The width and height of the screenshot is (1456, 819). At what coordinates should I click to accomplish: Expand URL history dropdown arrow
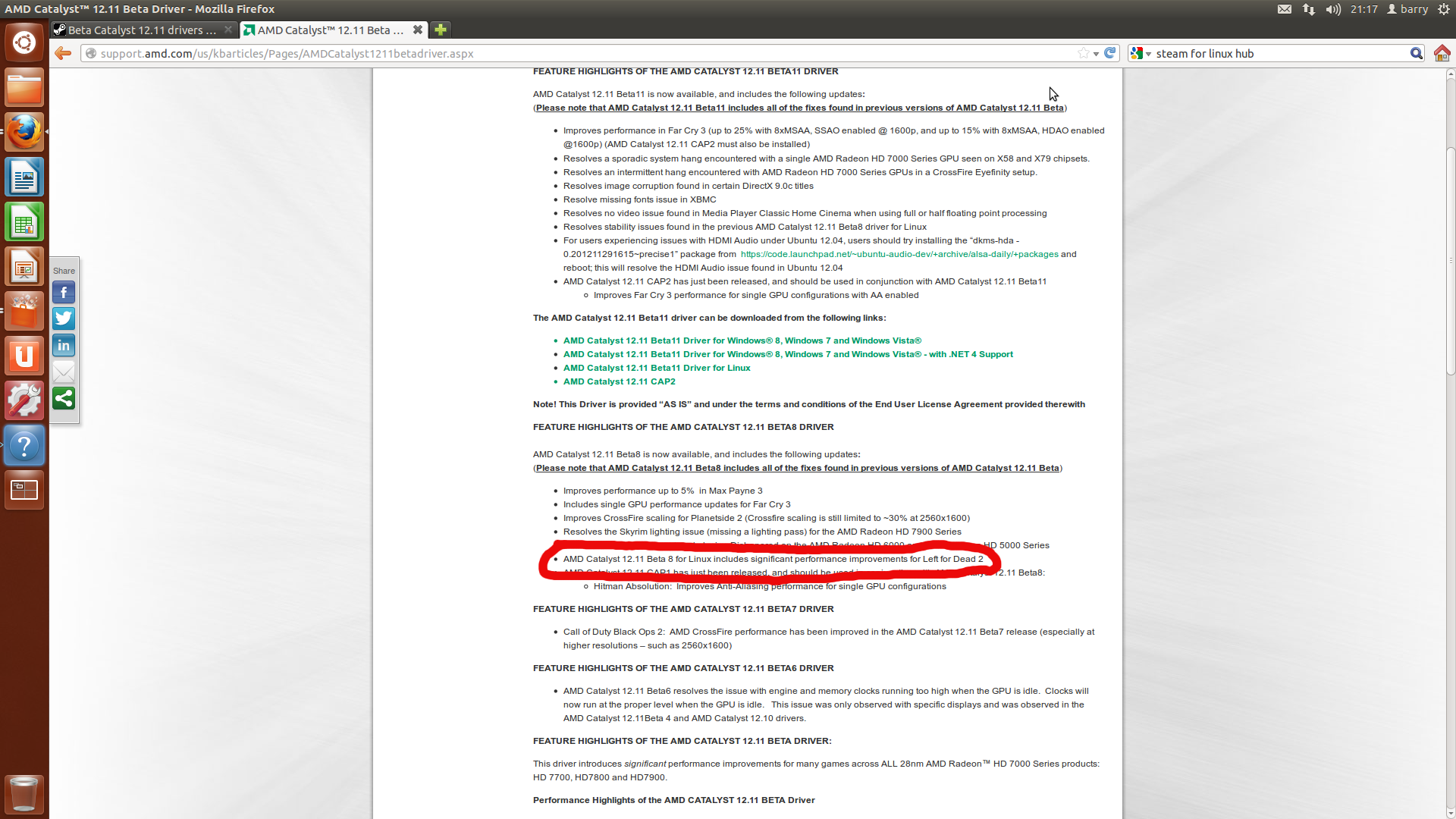click(1097, 54)
